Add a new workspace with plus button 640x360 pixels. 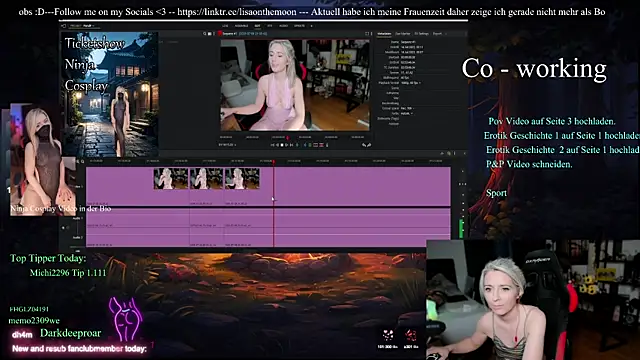[x=311, y=26]
